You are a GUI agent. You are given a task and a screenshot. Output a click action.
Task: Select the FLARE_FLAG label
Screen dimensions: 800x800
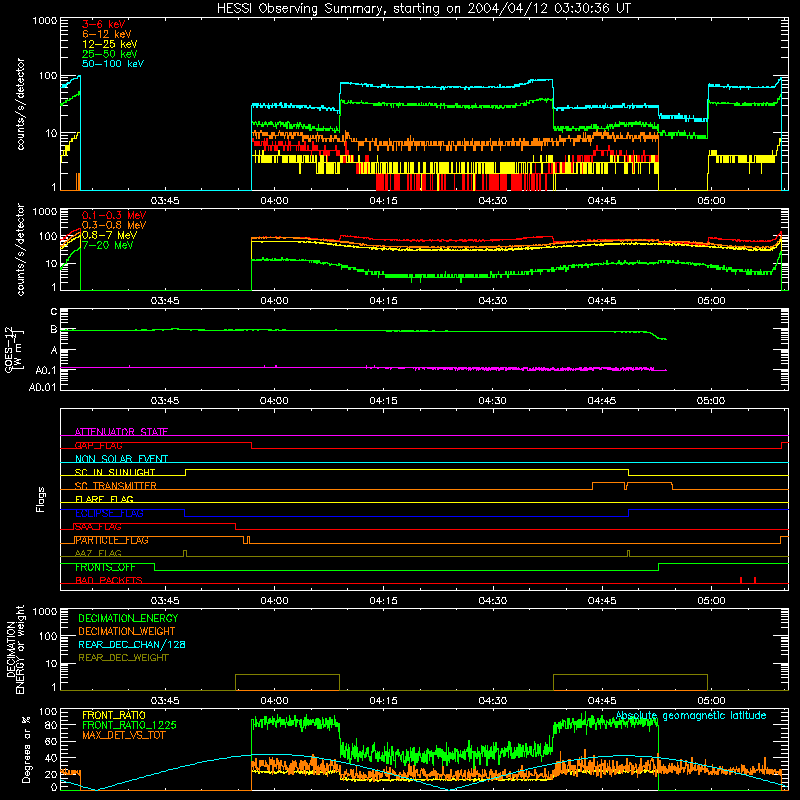(104, 499)
